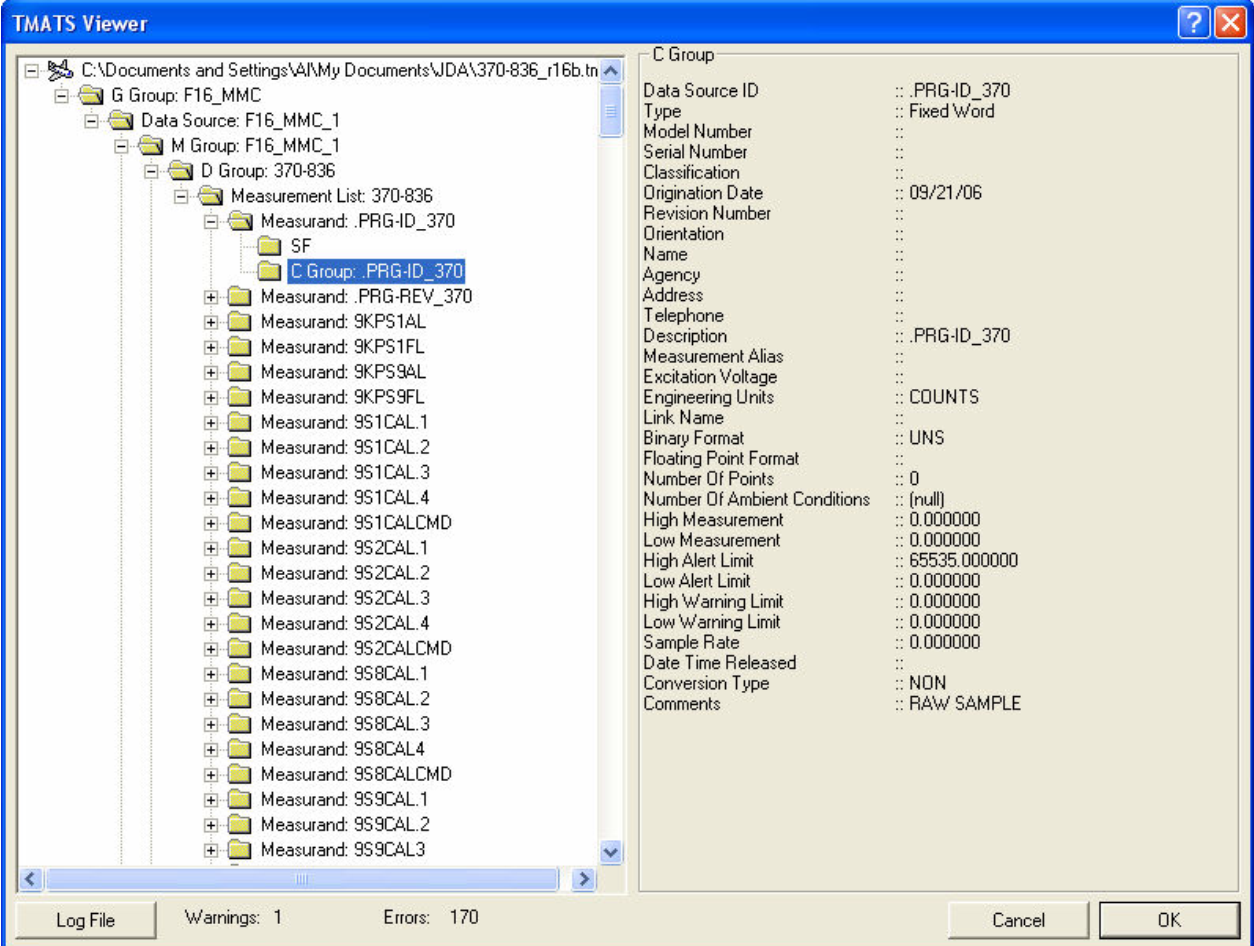The image size is (1254, 946).
Task: Click the folder icon of Measurand: 9S1CAL.3
Action: pos(240,472)
